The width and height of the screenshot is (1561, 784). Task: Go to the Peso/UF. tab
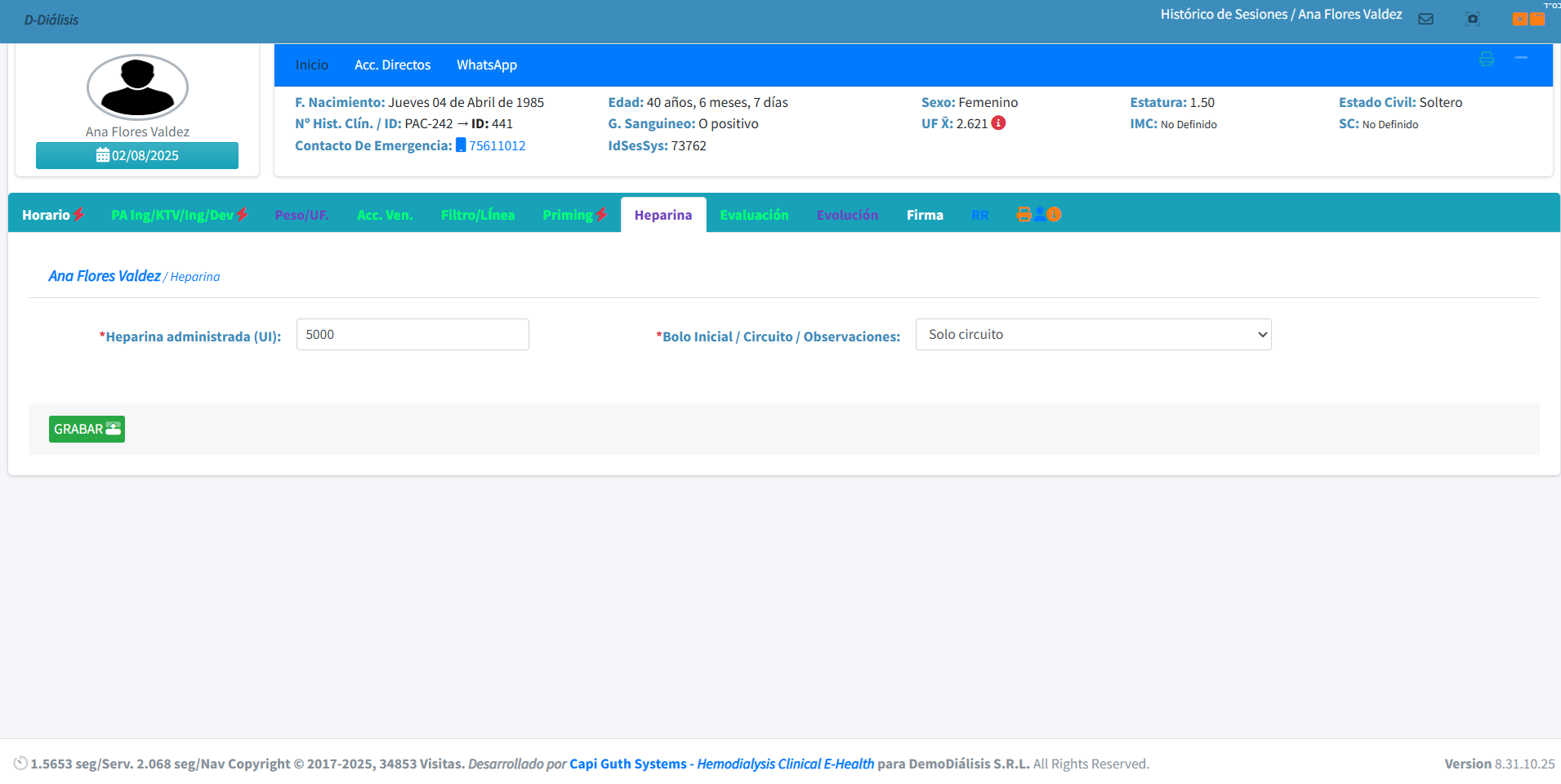pyautogui.click(x=301, y=215)
